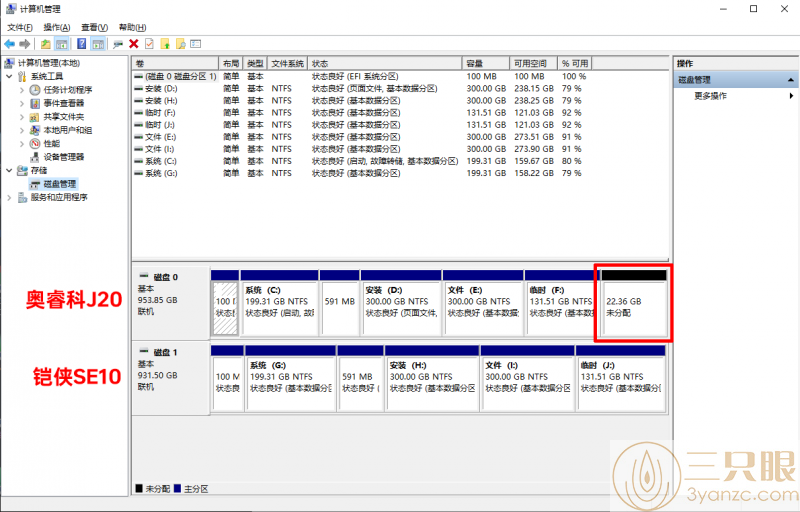Expand 事件查看器 chevron
Viewport: 800px width, 512px height.
point(22,103)
